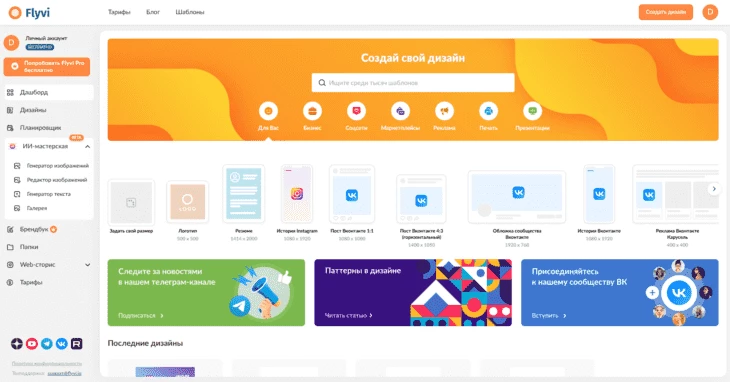Screen dimensions: 730x382
Task: Click Подписаться on telegram banner
Action: click(141, 315)
